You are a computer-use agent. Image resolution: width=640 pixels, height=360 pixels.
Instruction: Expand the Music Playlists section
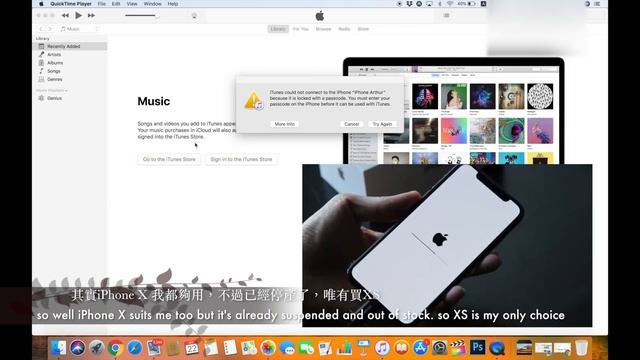point(51,90)
